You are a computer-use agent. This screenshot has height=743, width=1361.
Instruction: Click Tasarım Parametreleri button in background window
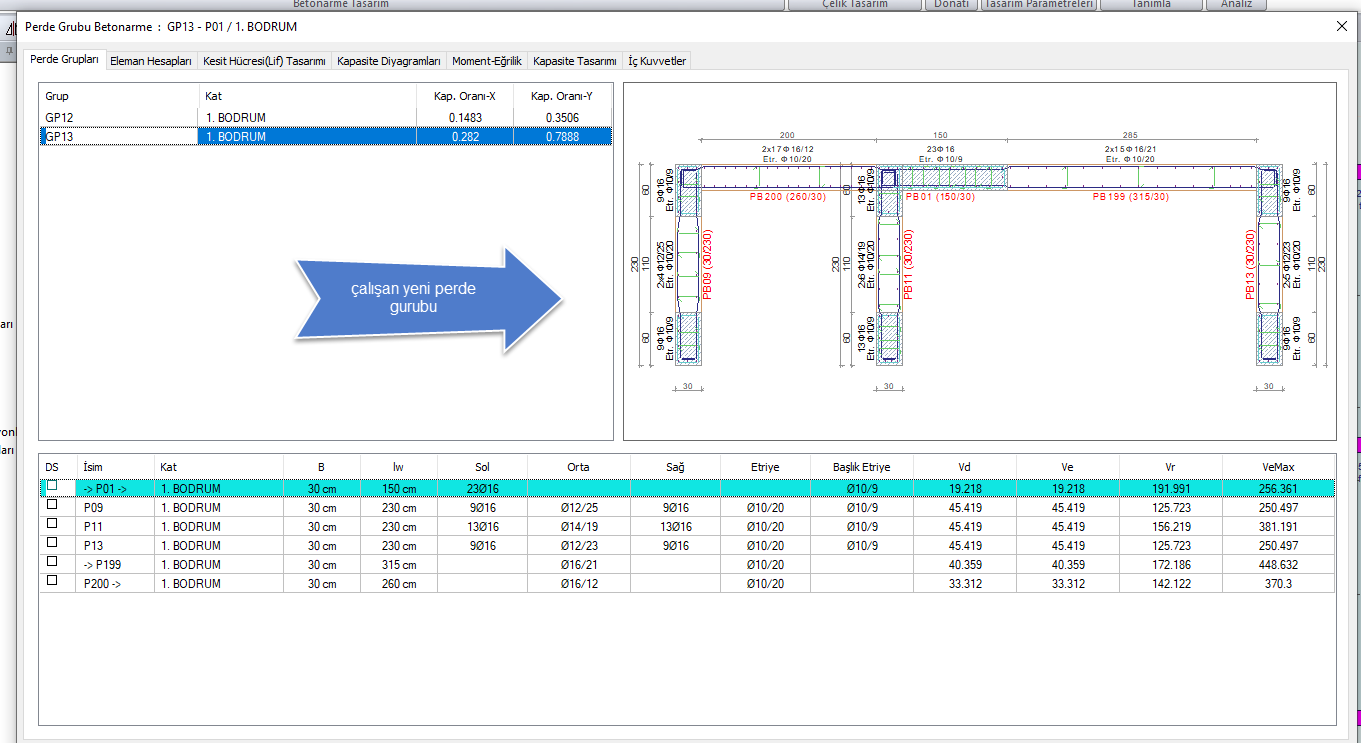pos(1039,4)
